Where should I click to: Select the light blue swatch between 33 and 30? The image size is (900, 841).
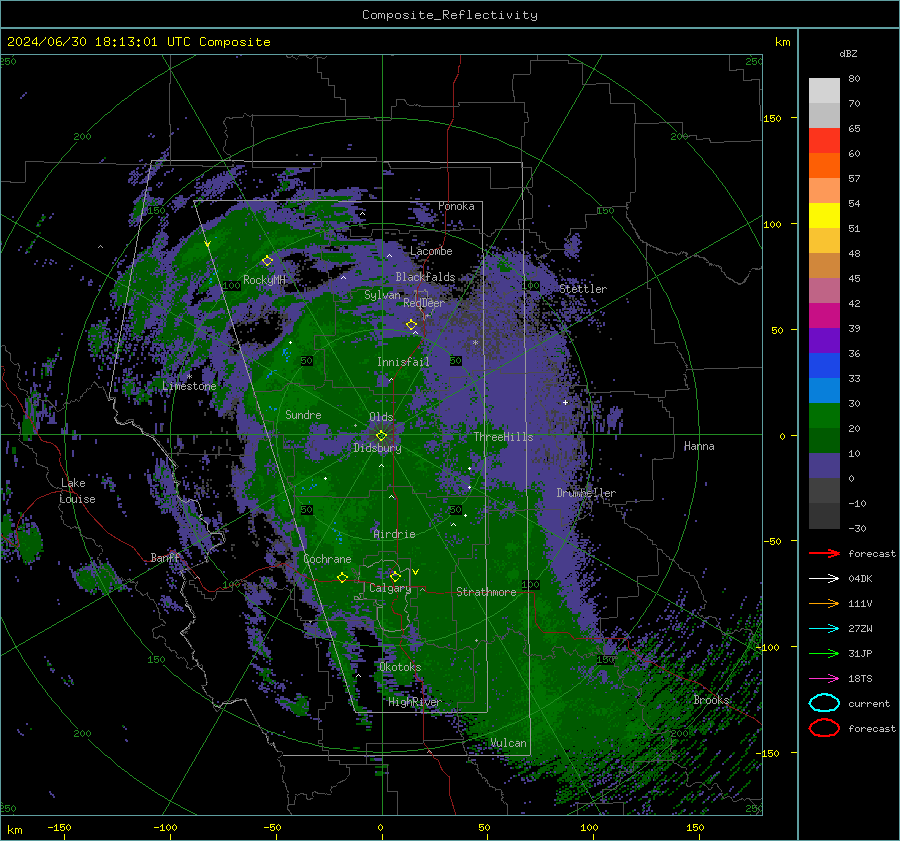(824, 391)
